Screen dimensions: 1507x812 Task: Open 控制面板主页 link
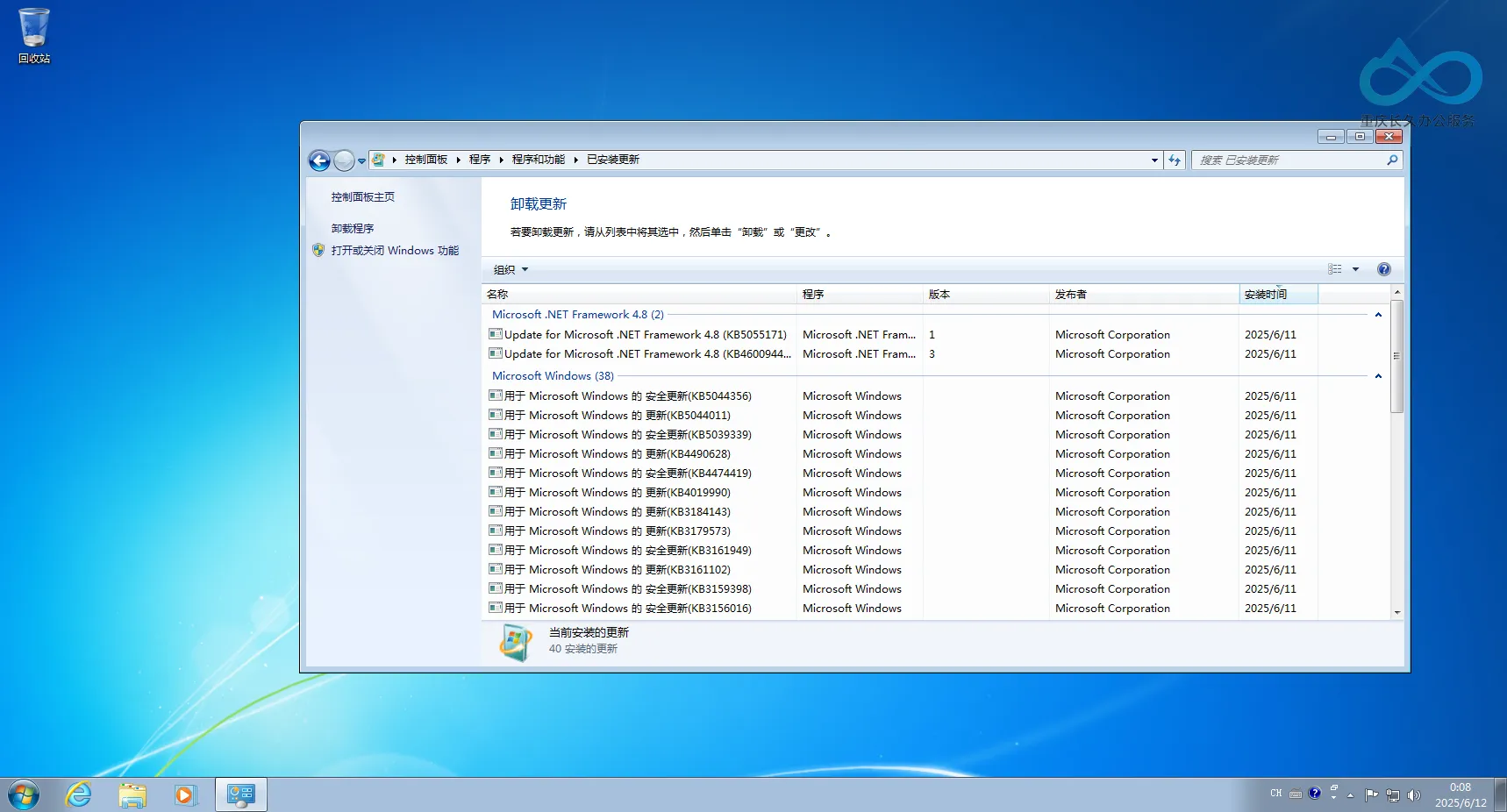[363, 197]
